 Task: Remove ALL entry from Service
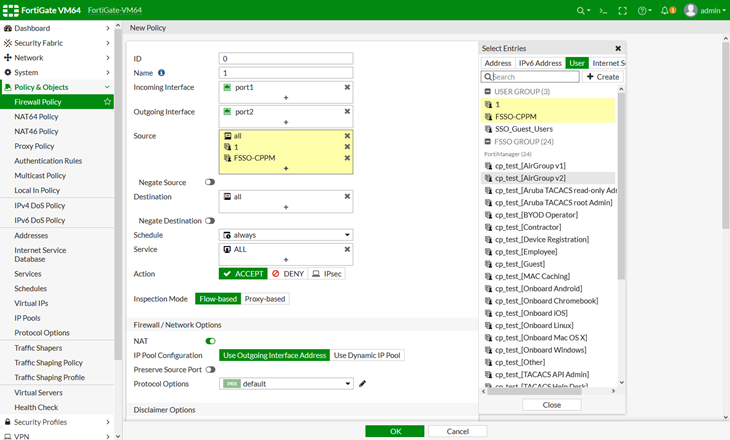347,249
